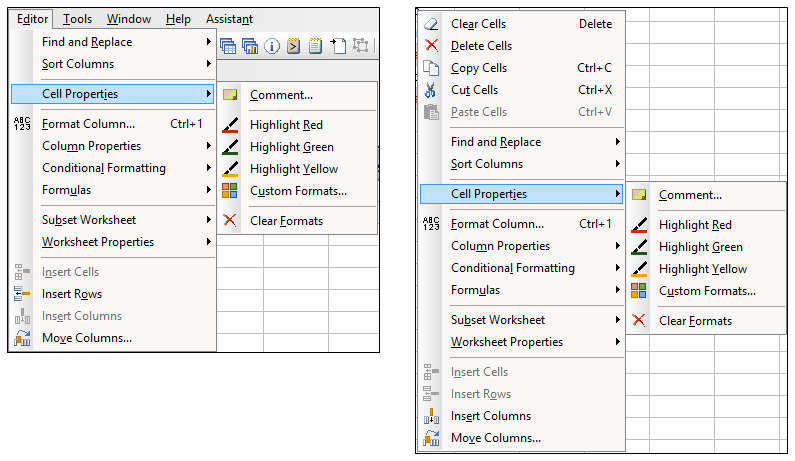Apply Highlight Green from Editor submenu
This screenshot has width=795, height=461.
tap(292, 147)
